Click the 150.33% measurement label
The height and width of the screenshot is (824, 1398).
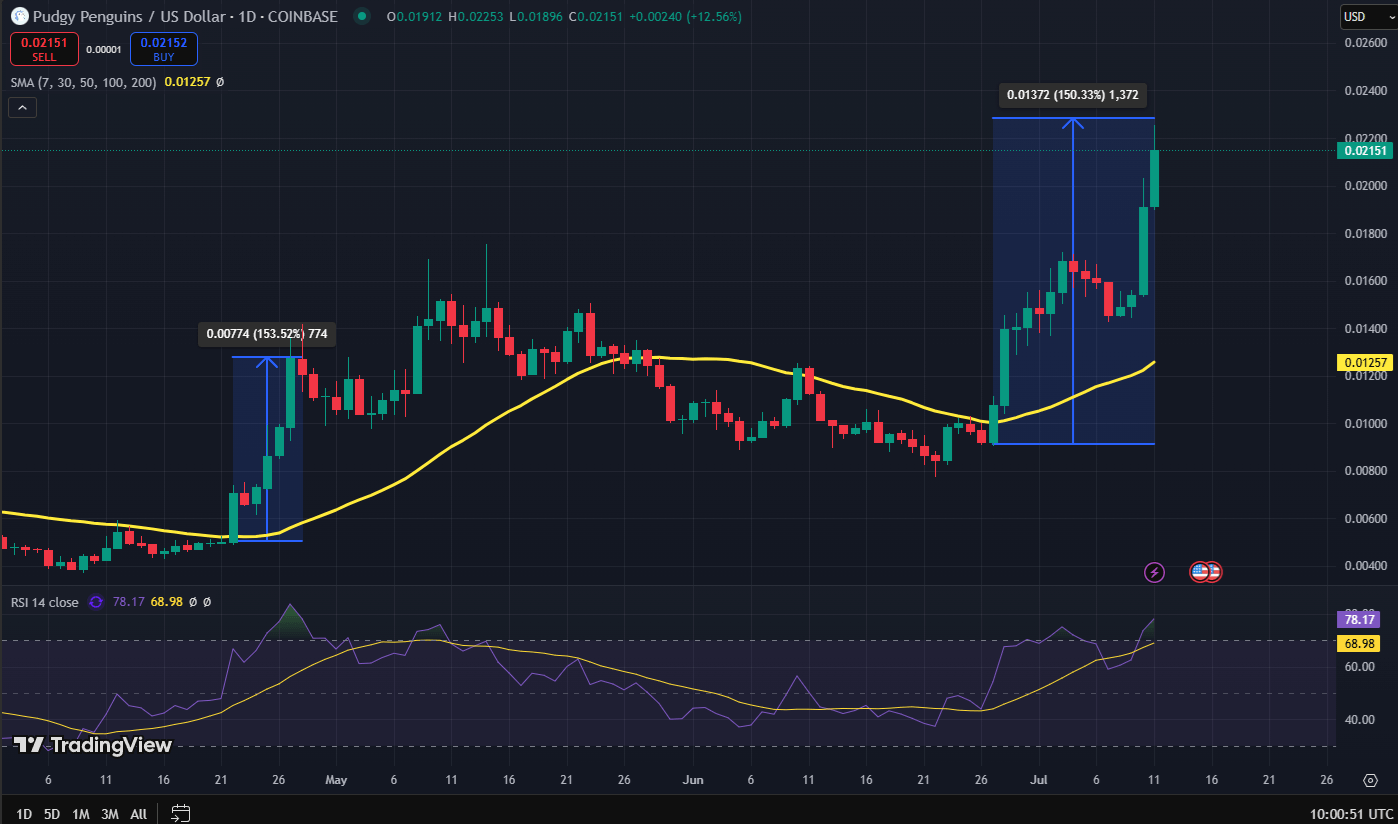tap(1072, 95)
